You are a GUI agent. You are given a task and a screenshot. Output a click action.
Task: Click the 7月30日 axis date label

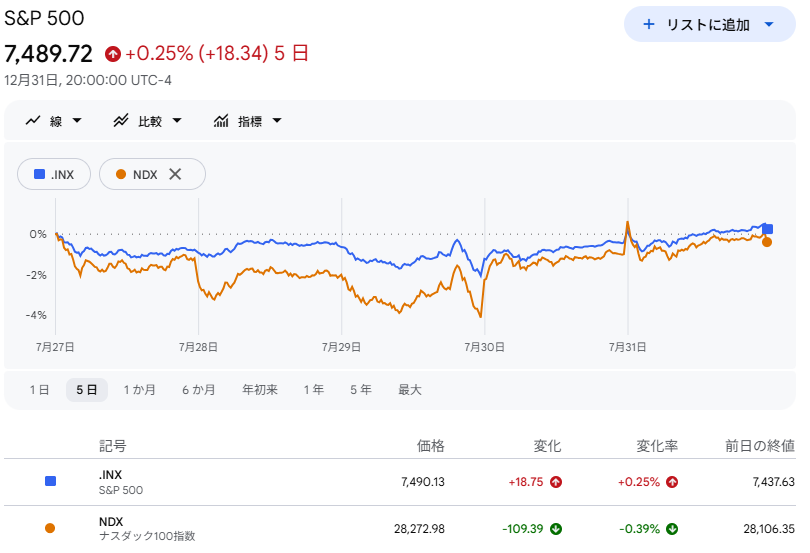coord(484,347)
